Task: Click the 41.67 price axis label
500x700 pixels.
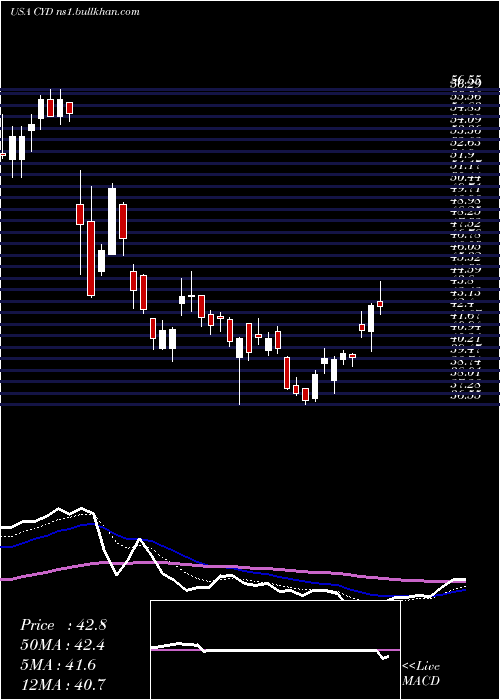Action: (465, 317)
